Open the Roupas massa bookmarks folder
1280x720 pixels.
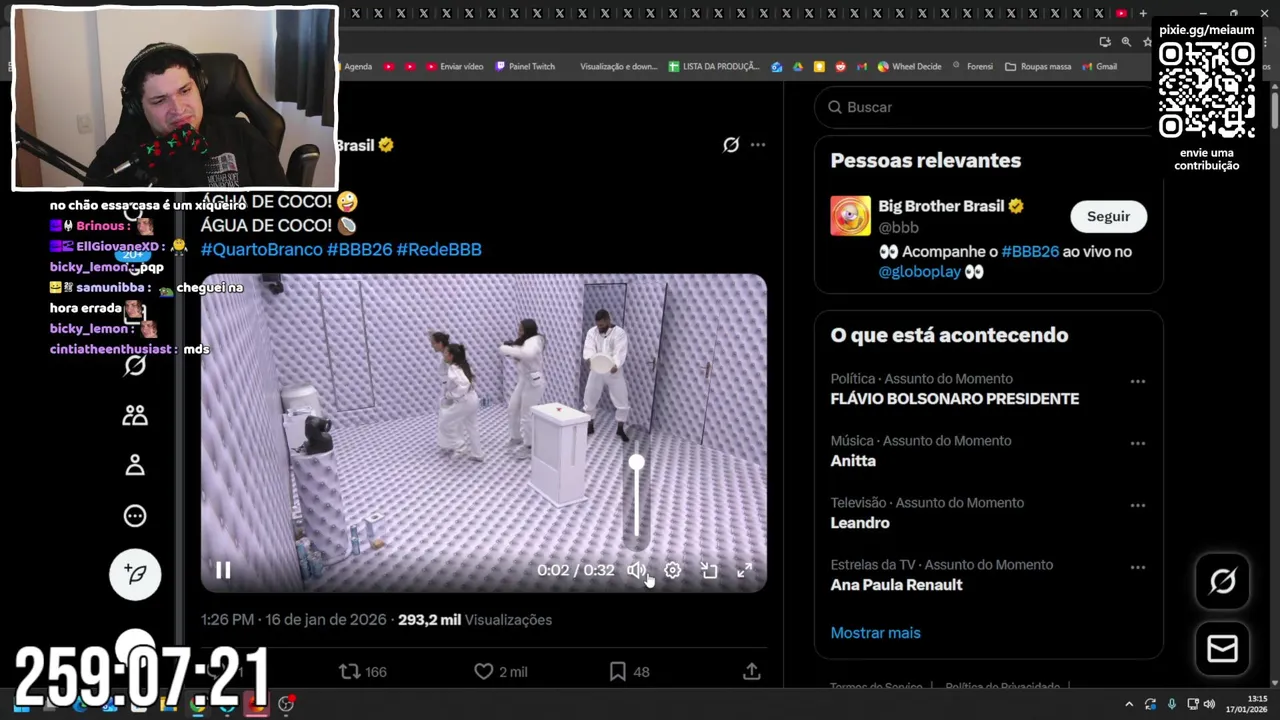(1038, 67)
